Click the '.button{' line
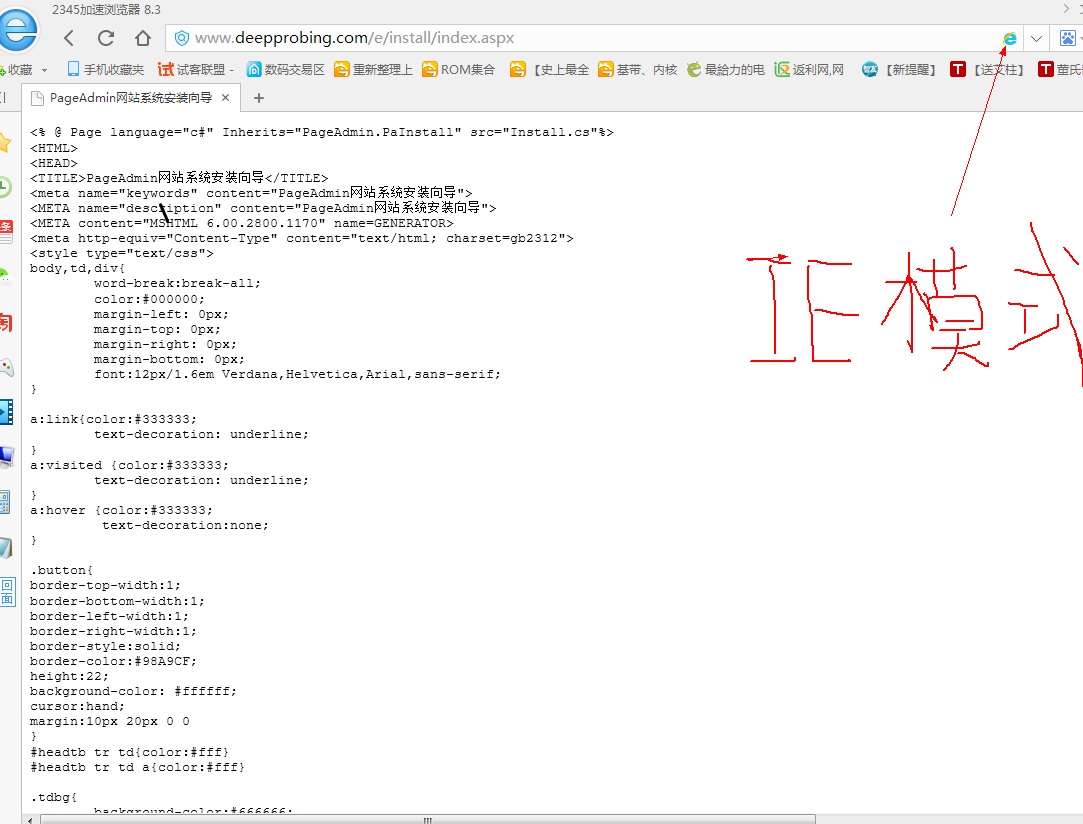This screenshot has height=824, width=1083. 61,570
